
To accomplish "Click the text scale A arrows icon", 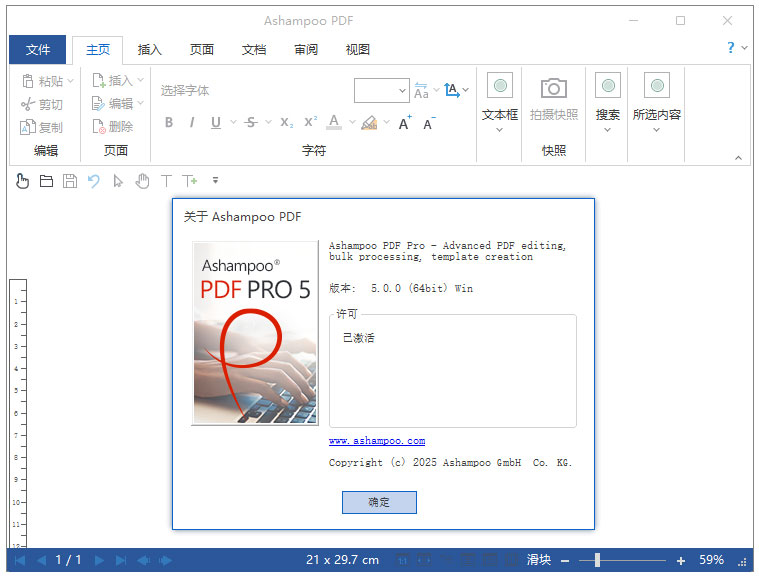I will (x=452, y=90).
